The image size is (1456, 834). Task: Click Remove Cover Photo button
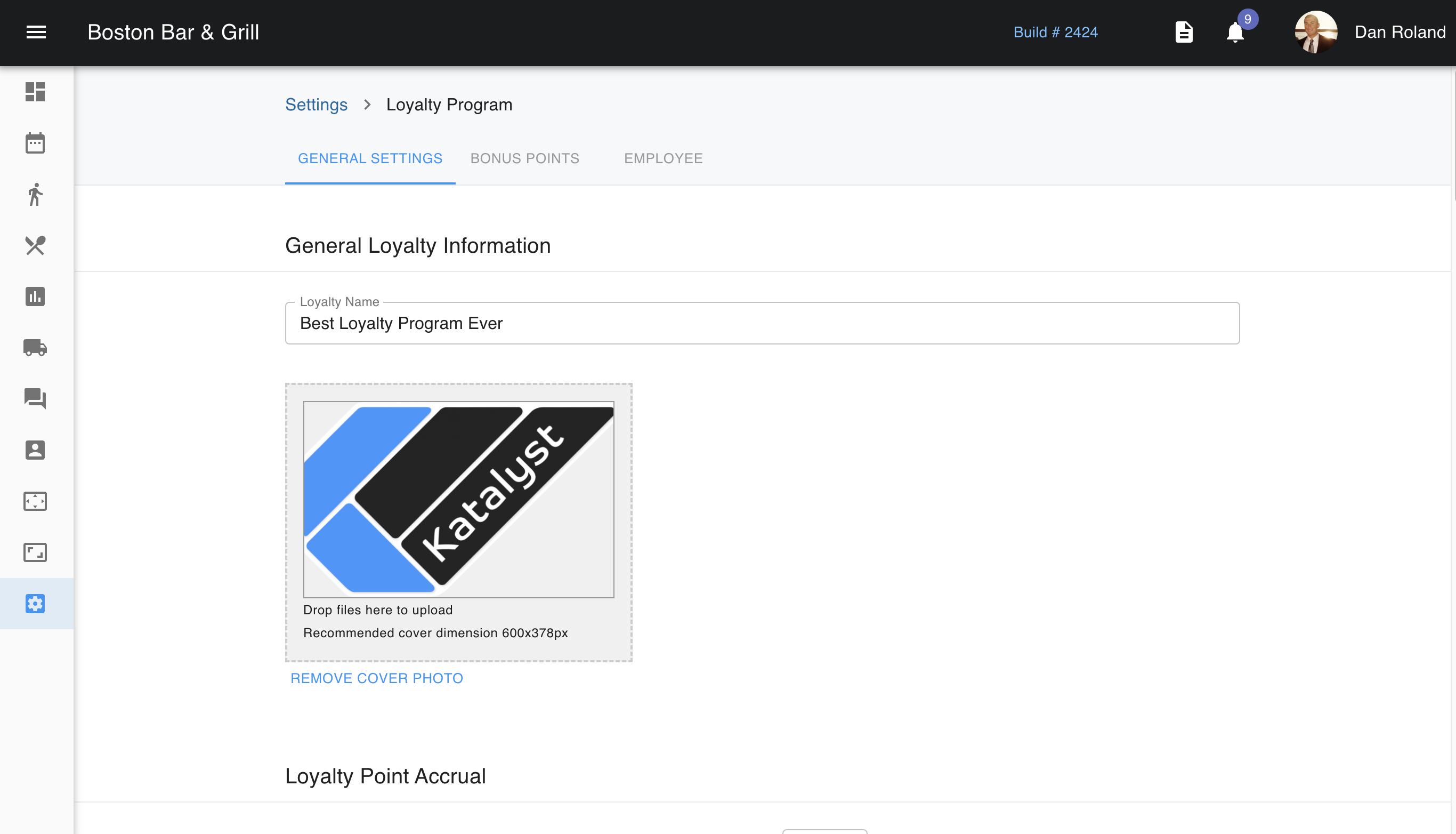click(377, 678)
